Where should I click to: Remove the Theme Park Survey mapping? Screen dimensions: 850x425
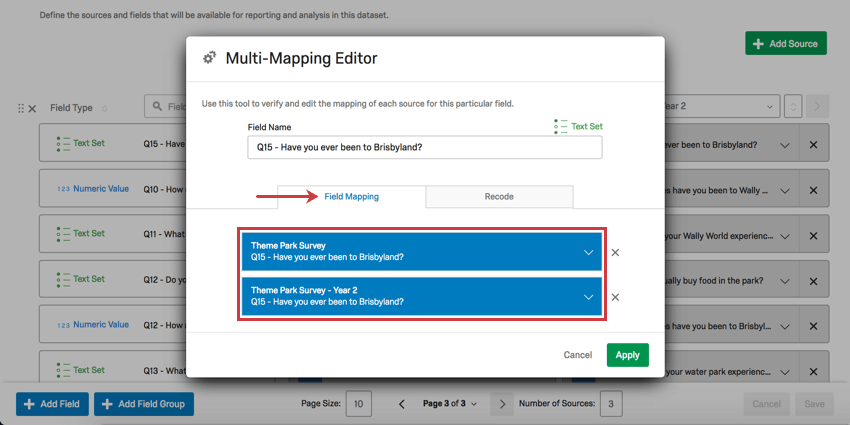[615, 252]
